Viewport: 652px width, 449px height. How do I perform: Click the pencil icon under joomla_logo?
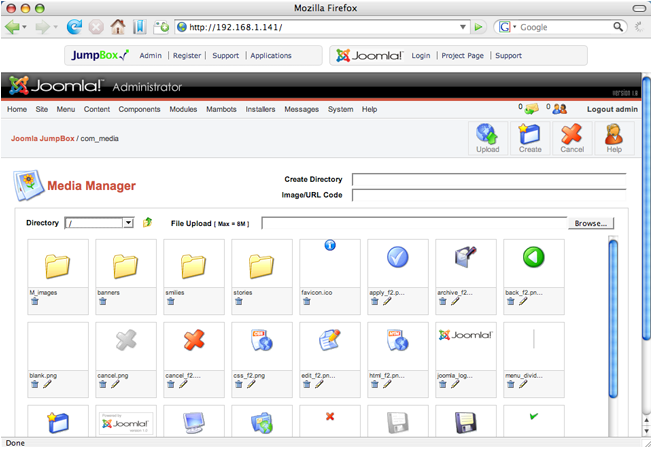(x=455, y=384)
